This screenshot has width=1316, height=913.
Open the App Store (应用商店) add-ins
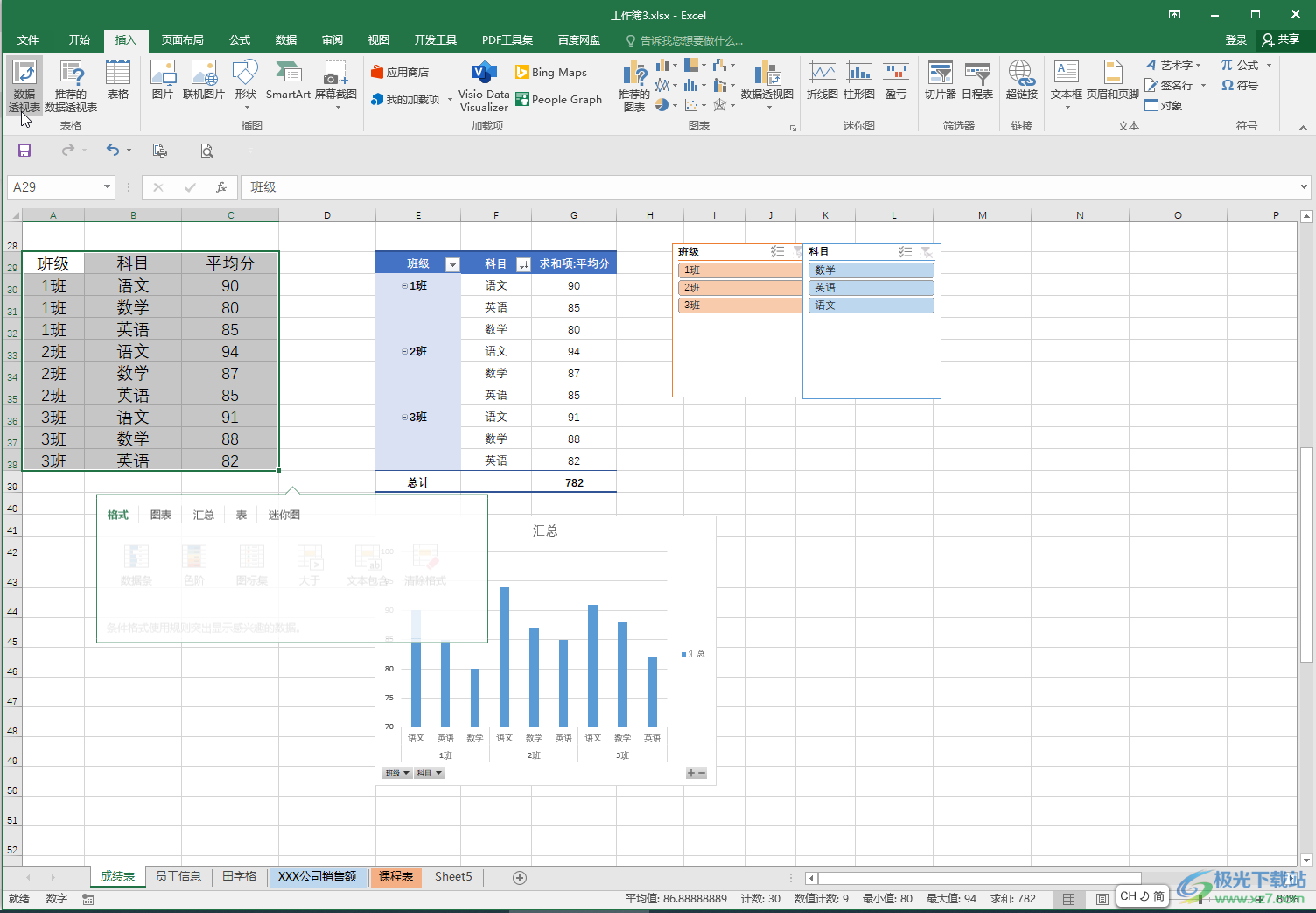[x=400, y=73]
